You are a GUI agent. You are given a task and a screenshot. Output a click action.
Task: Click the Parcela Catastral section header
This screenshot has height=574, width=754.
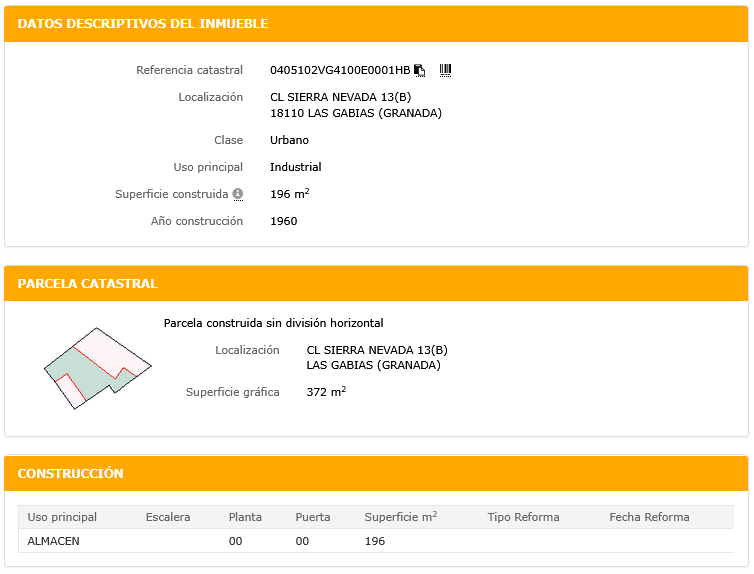click(87, 284)
